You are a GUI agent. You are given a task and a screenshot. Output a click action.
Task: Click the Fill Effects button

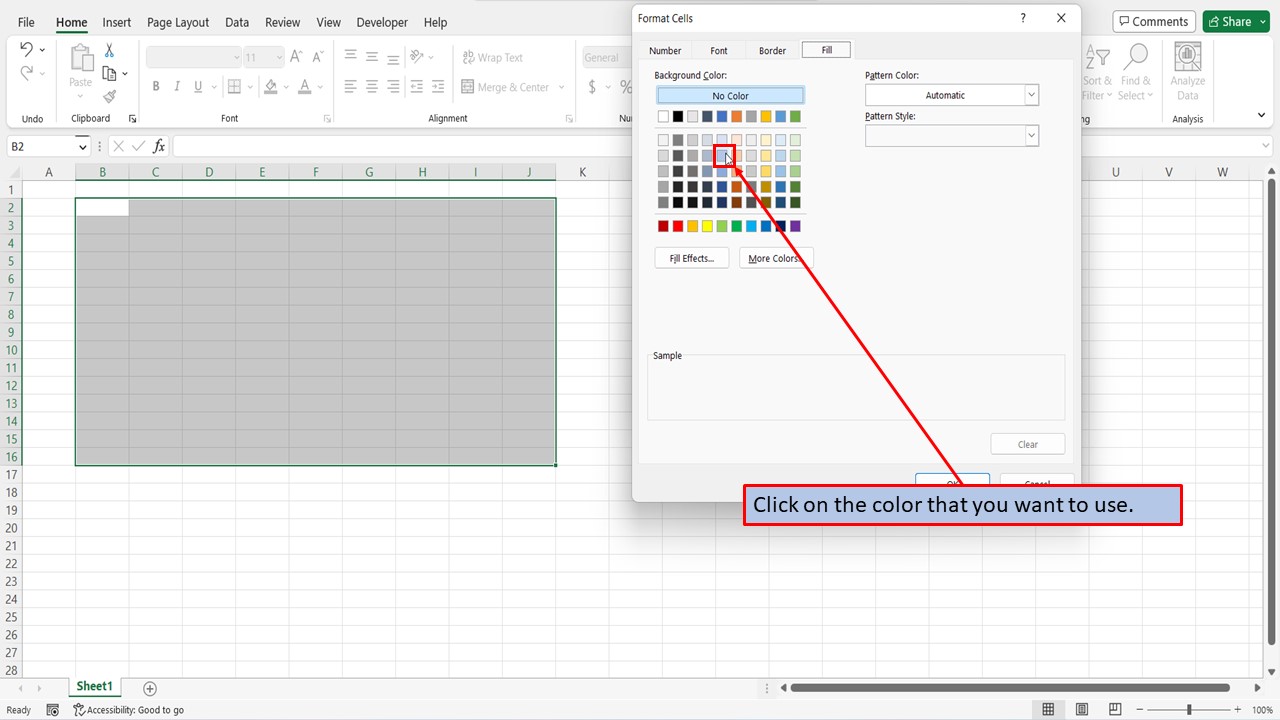pos(691,258)
